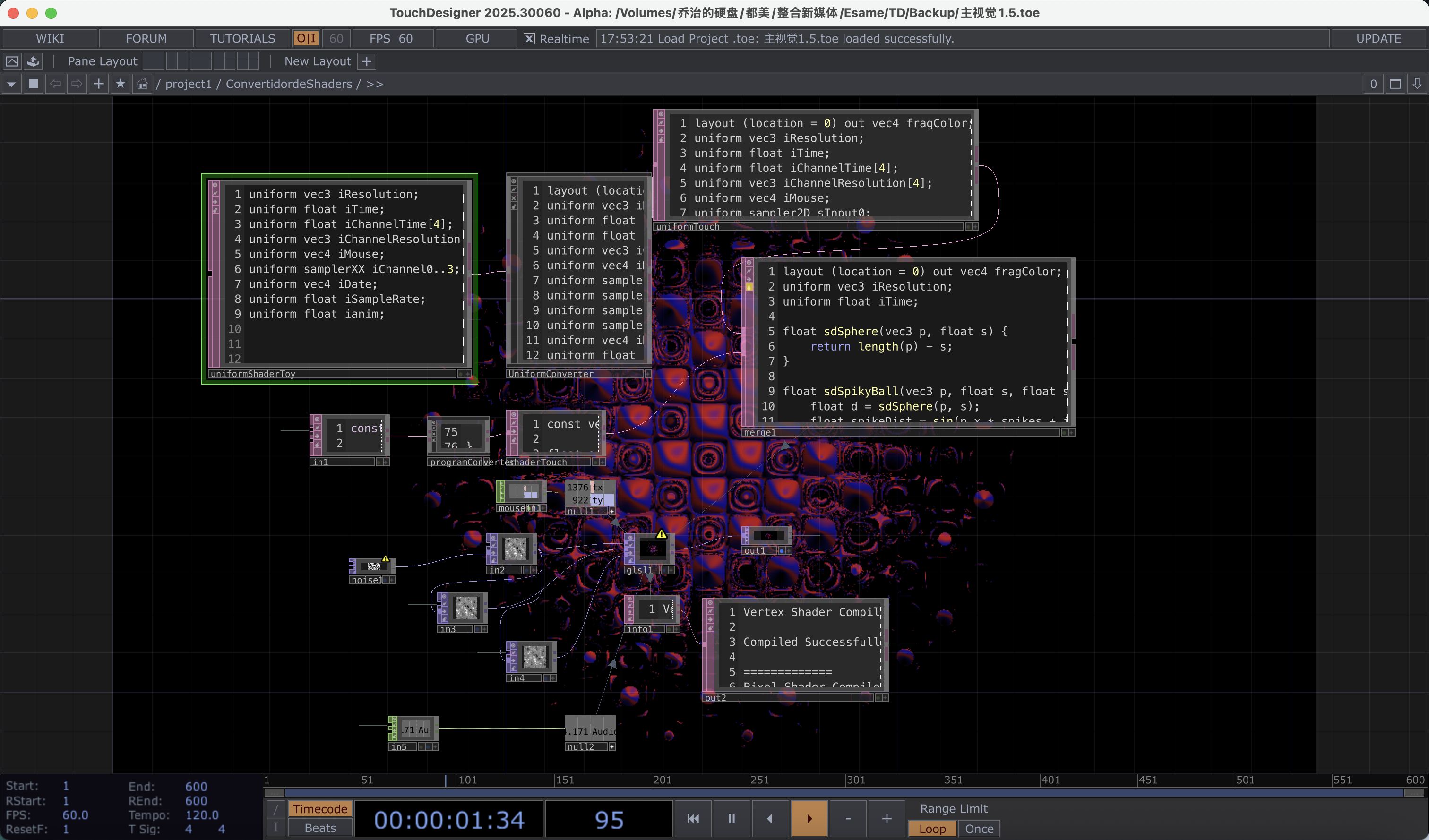1429x840 pixels.
Task: Add a new layout with plus button
Action: click(367, 61)
